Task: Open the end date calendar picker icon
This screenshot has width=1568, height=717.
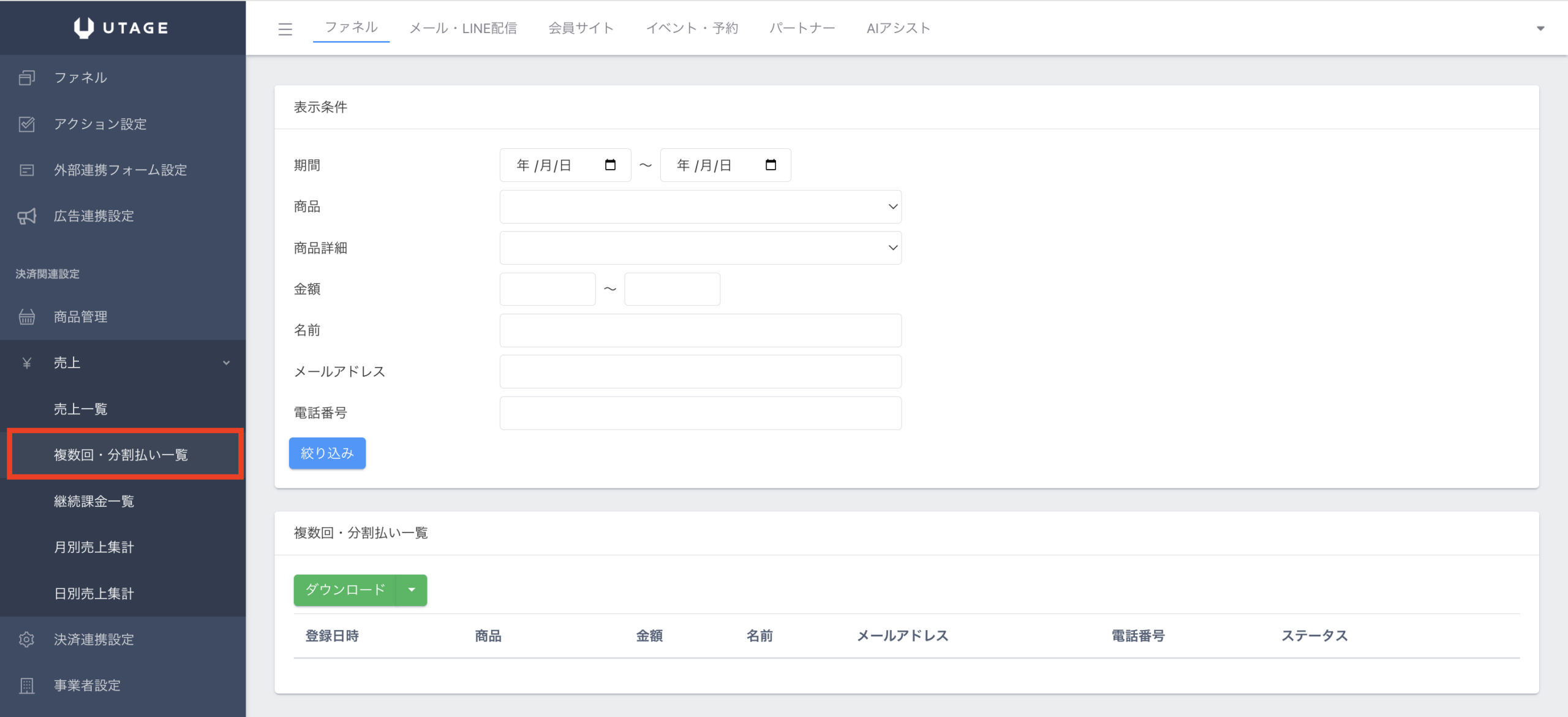Action: click(x=771, y=165)
